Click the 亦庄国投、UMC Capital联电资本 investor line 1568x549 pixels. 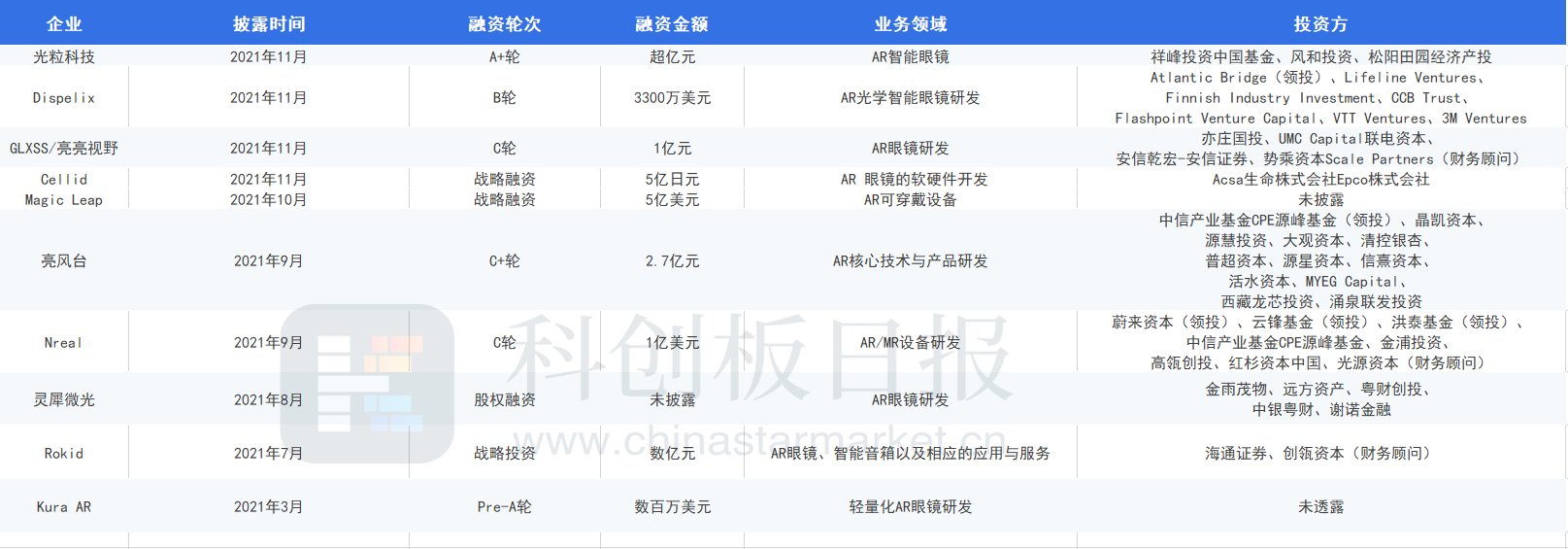point(1320,139)
